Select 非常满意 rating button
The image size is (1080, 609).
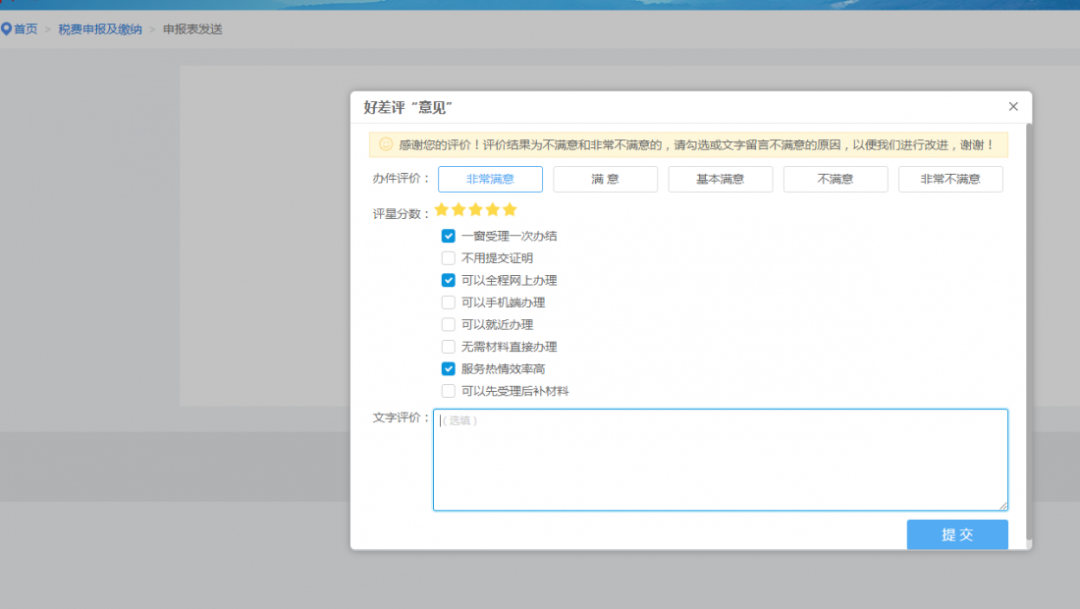point(490,179)
